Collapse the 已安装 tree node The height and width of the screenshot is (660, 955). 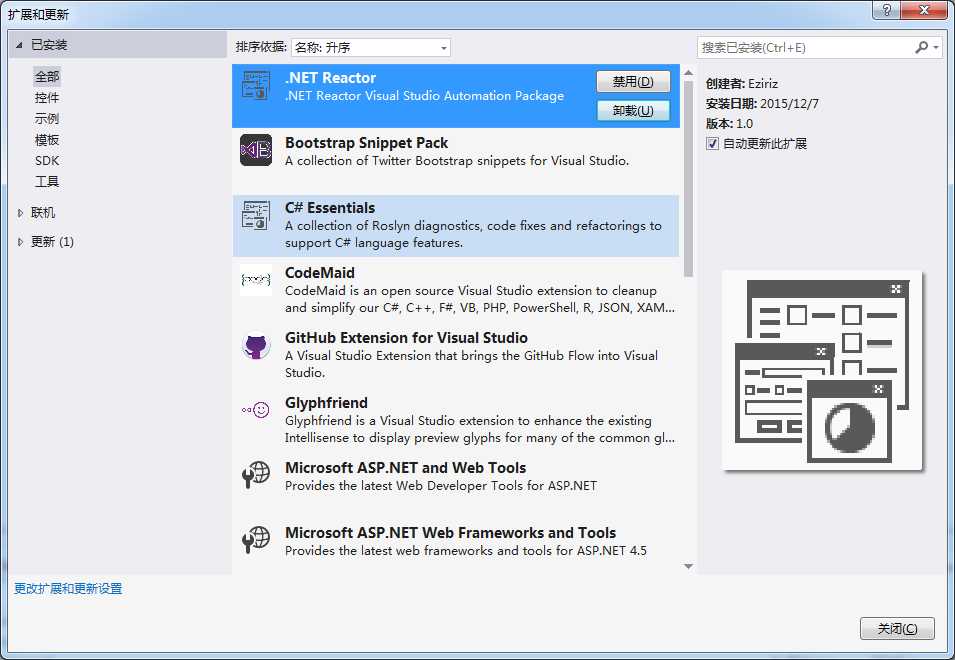click(x=19, y=45)
